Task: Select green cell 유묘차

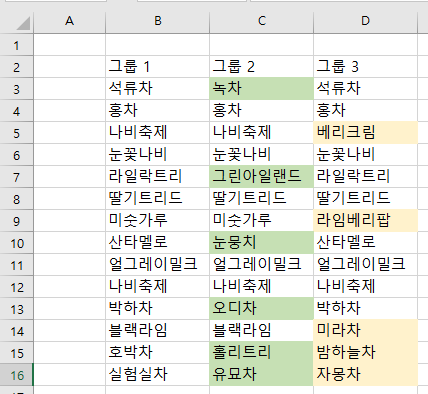Action: tap(262, 375)
